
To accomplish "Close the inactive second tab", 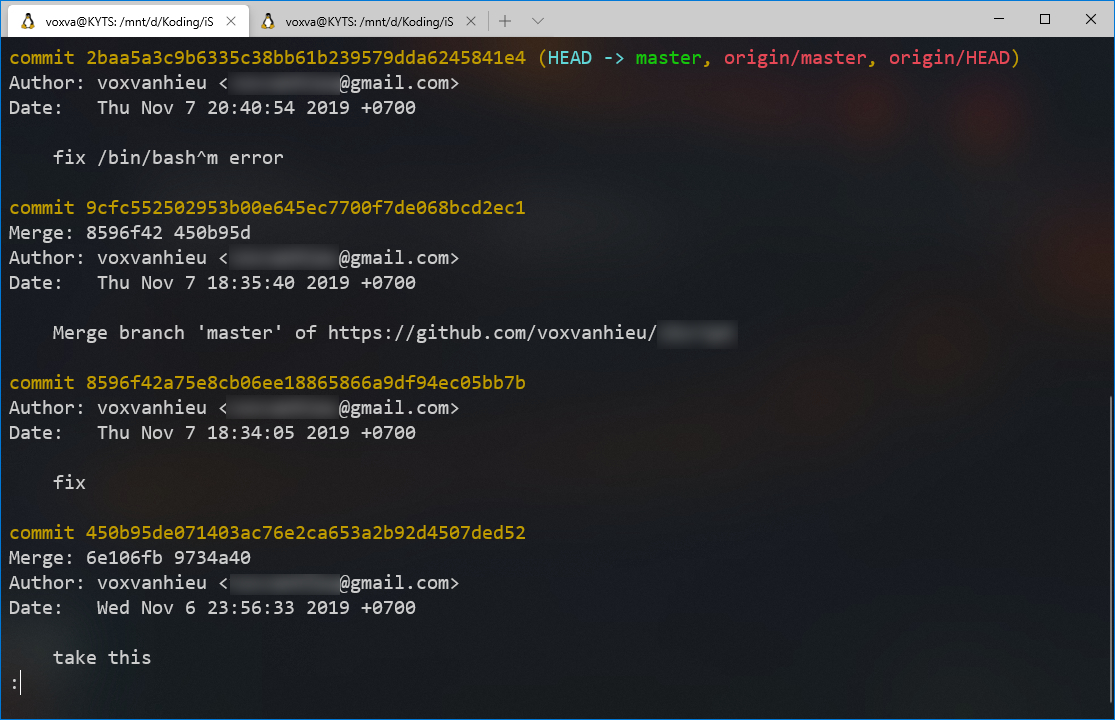I will point(471,19).
